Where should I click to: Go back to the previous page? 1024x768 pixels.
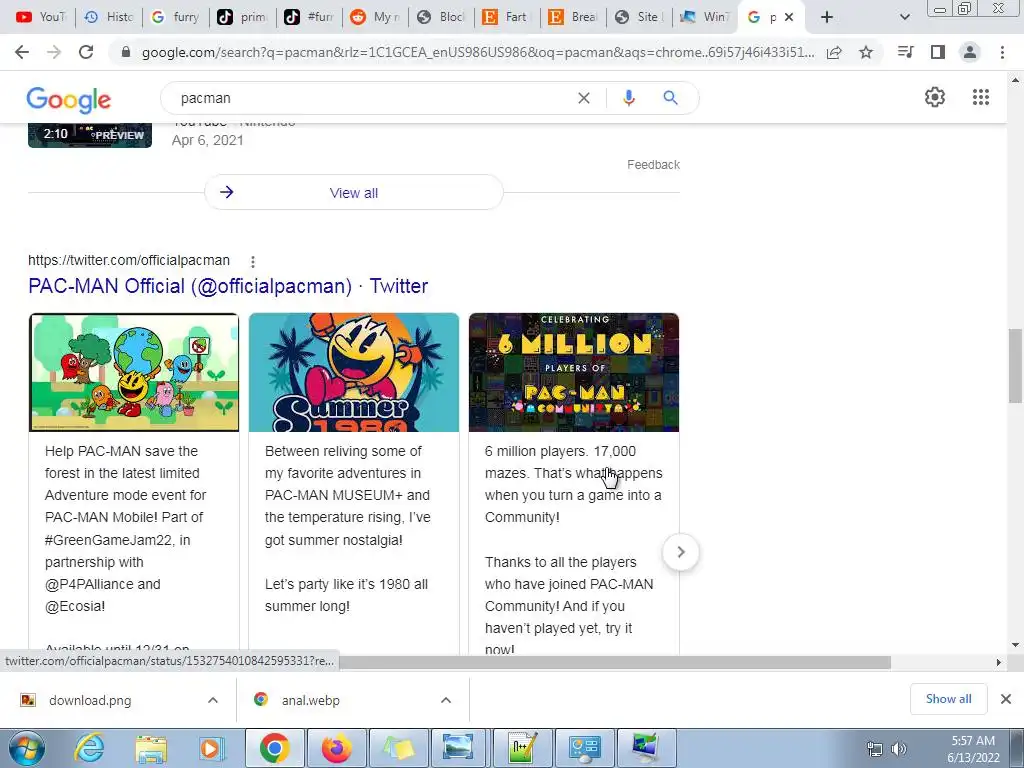22,52
